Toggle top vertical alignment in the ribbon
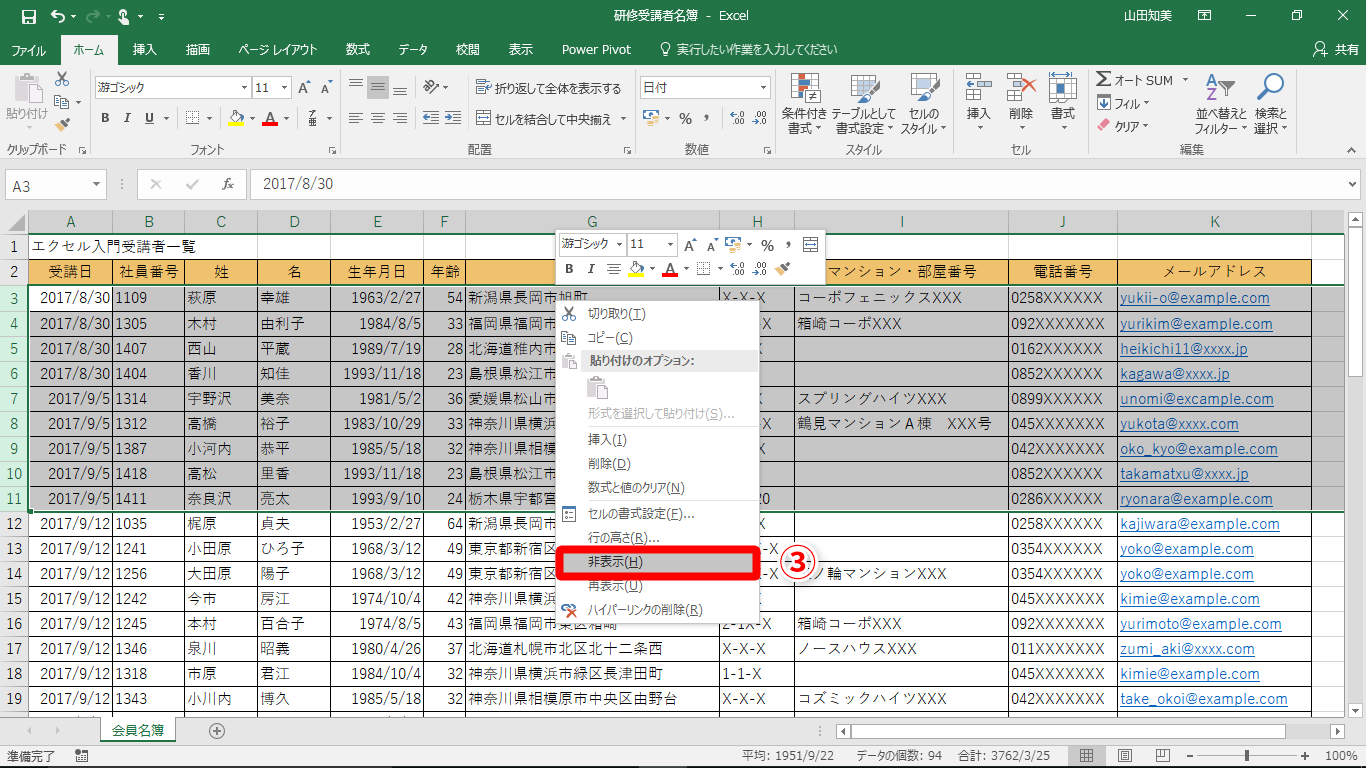The width and height of the screenshot is (1366, 768). tap(355, 88)
